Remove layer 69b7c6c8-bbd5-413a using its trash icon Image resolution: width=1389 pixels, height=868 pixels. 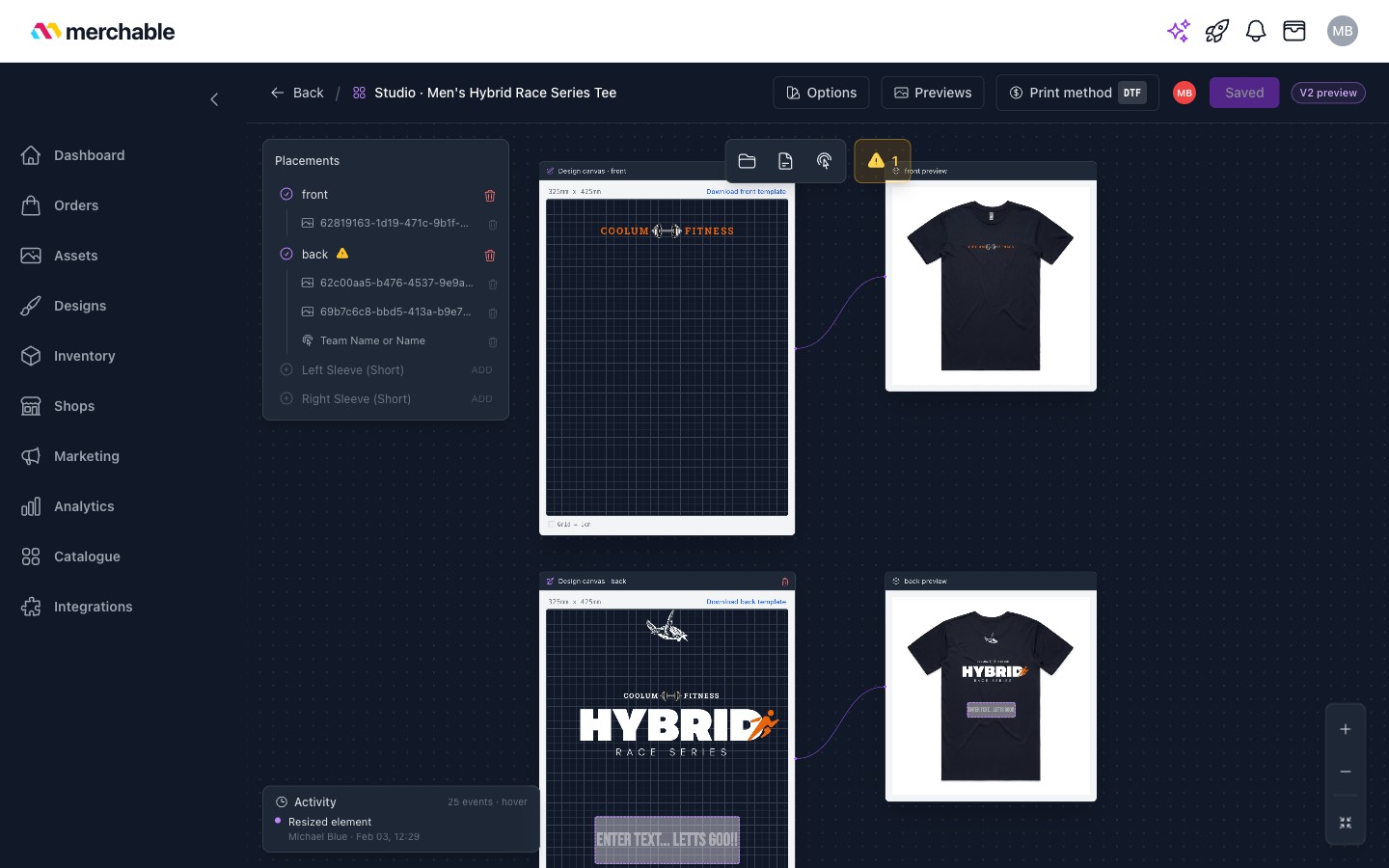coord(493,312)
